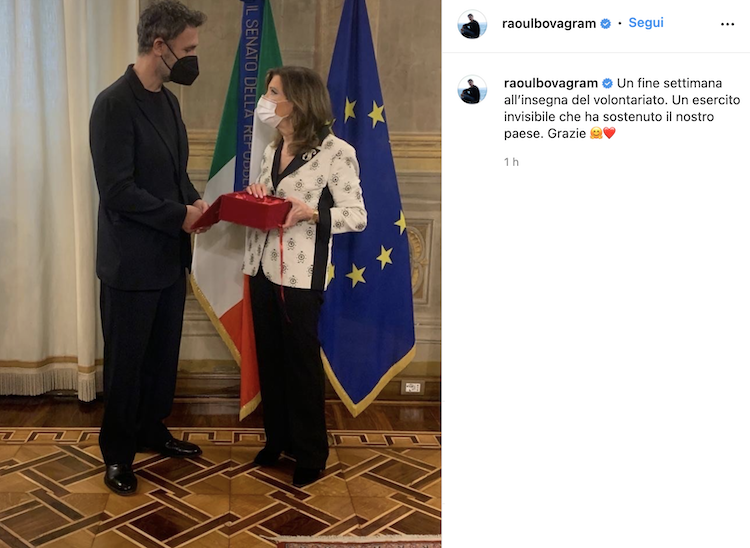Click the blue European Union flag
750x548 pixels.
click(371, 206)
